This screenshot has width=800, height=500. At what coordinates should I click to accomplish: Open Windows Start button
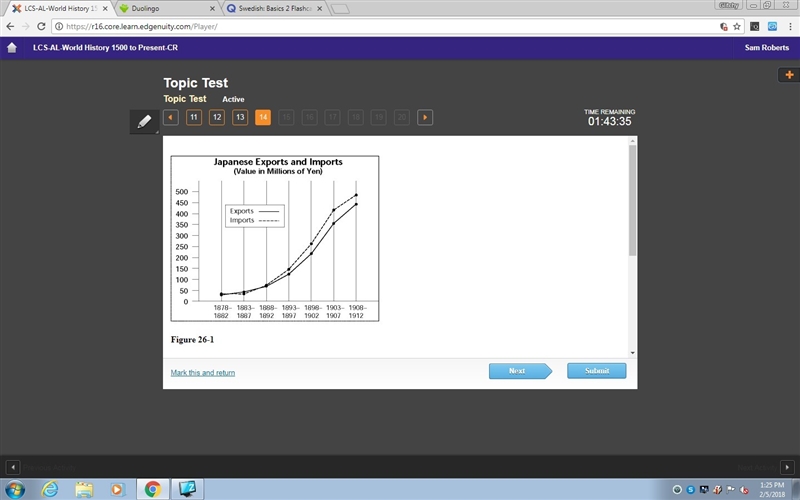[x=14, y=490]
